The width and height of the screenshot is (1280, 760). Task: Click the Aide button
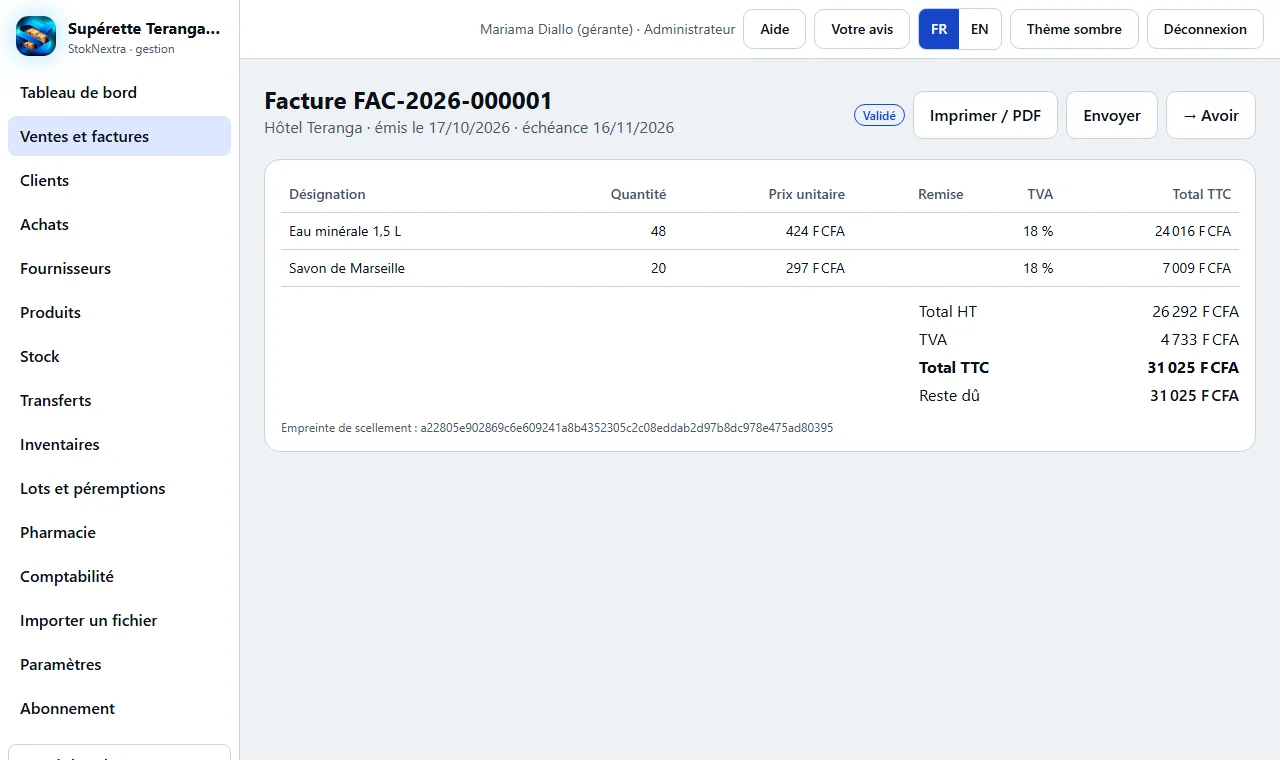tap(775, 29)
